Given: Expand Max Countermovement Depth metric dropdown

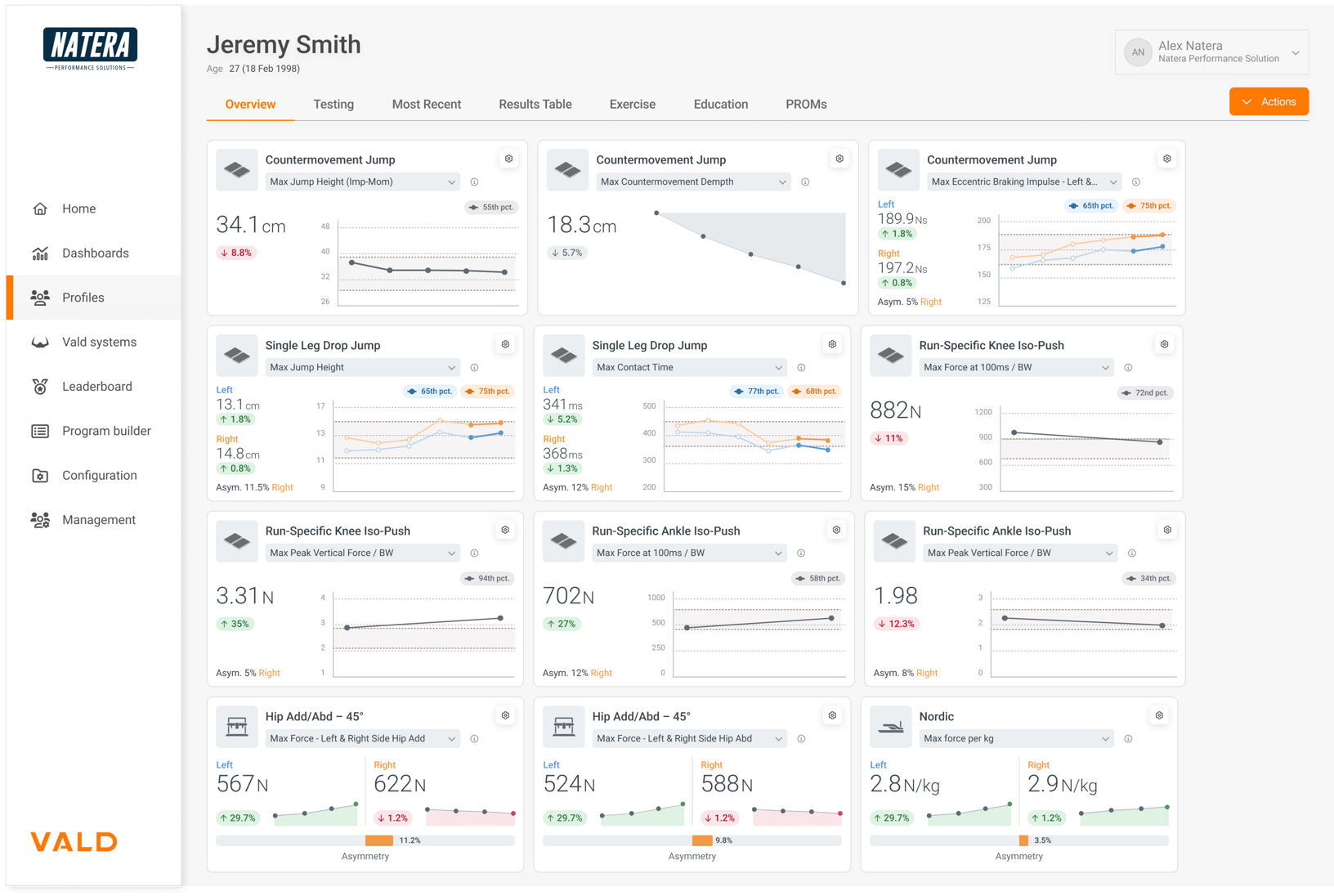Looking at the screenshot, I should 694,182.
